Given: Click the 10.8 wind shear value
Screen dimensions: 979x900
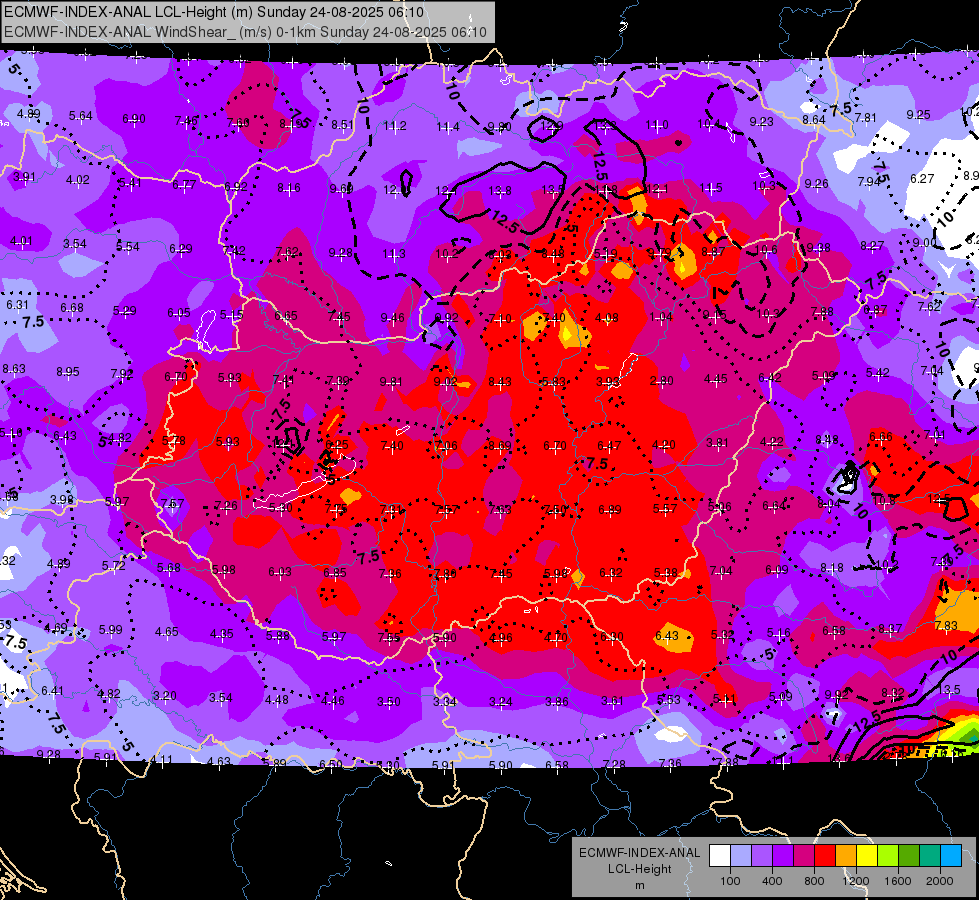Looking at the screenshot, I should [x=883, y=501].
